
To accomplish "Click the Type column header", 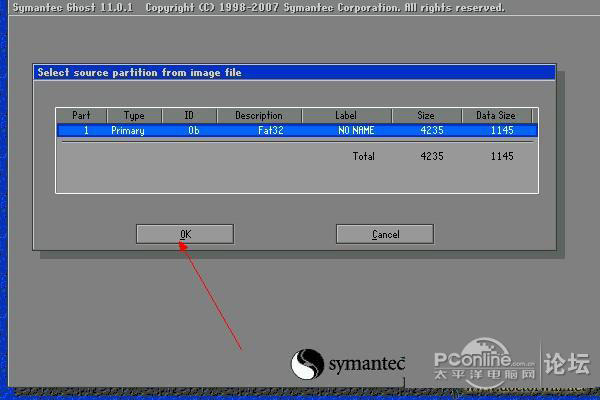I will [133, 116].
